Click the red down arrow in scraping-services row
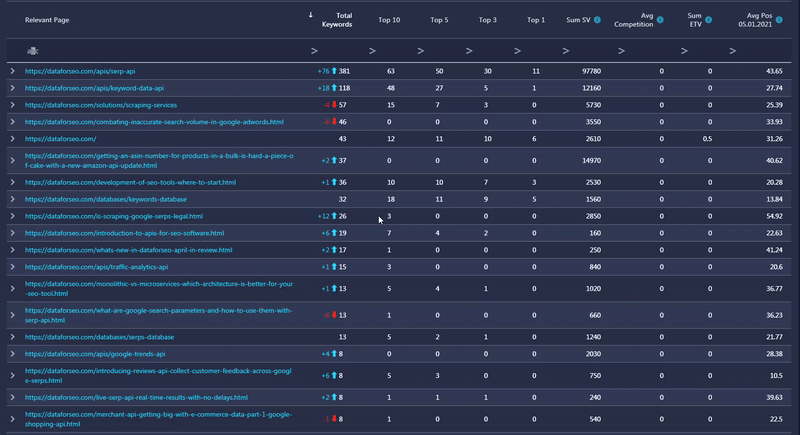The width and height of the screenshot is (800, 435). [x=334, y=105]
